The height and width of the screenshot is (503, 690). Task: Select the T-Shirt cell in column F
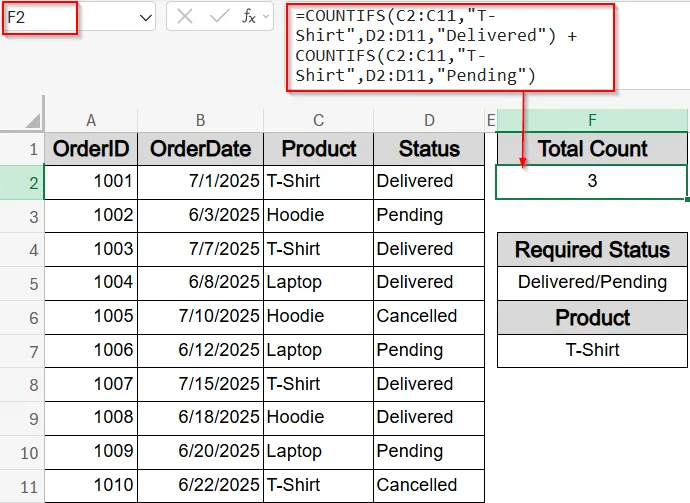(592, 351)
